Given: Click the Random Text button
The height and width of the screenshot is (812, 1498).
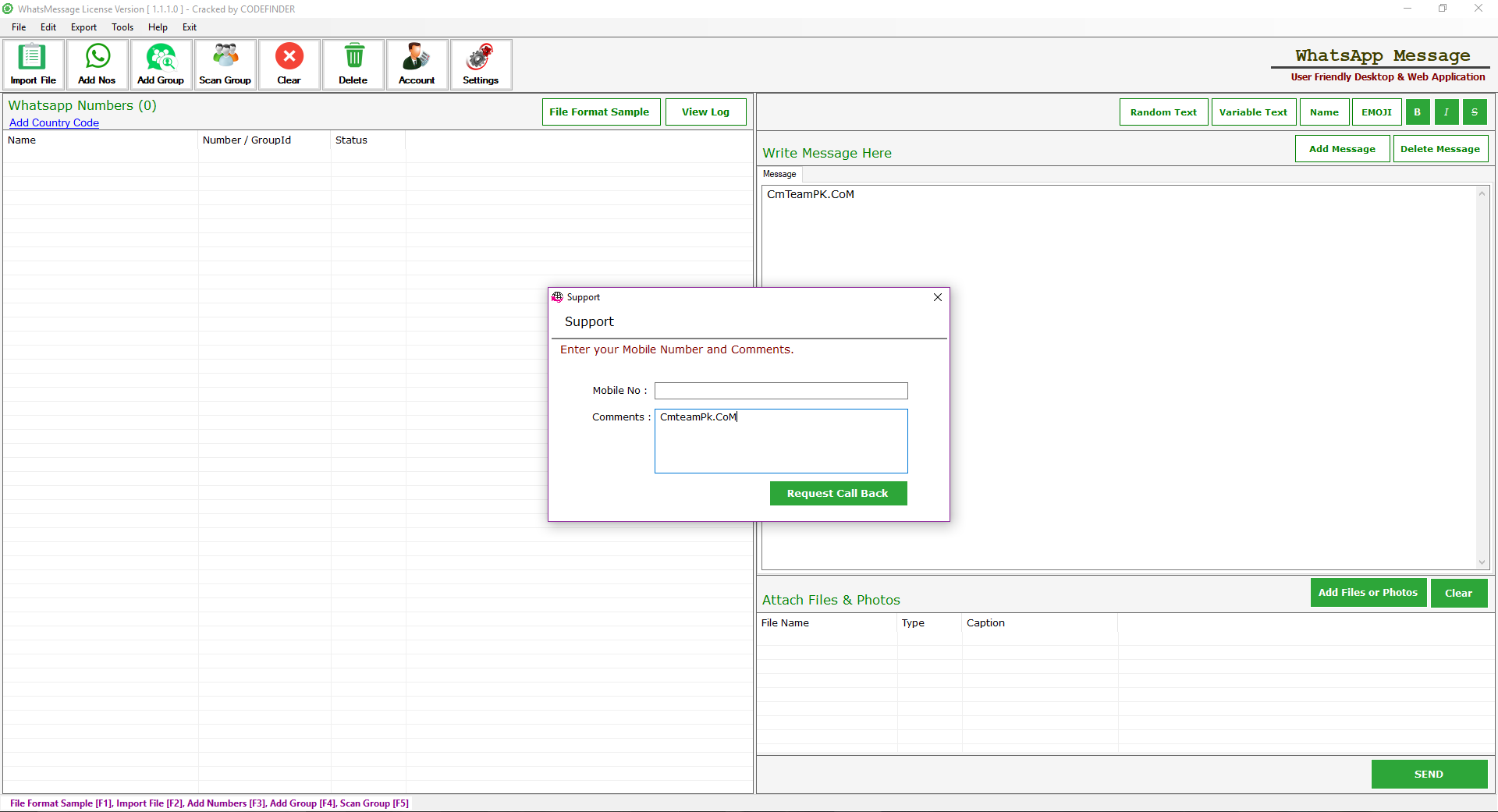Looking at the screenshot, I should click(x=1163, y=112).
